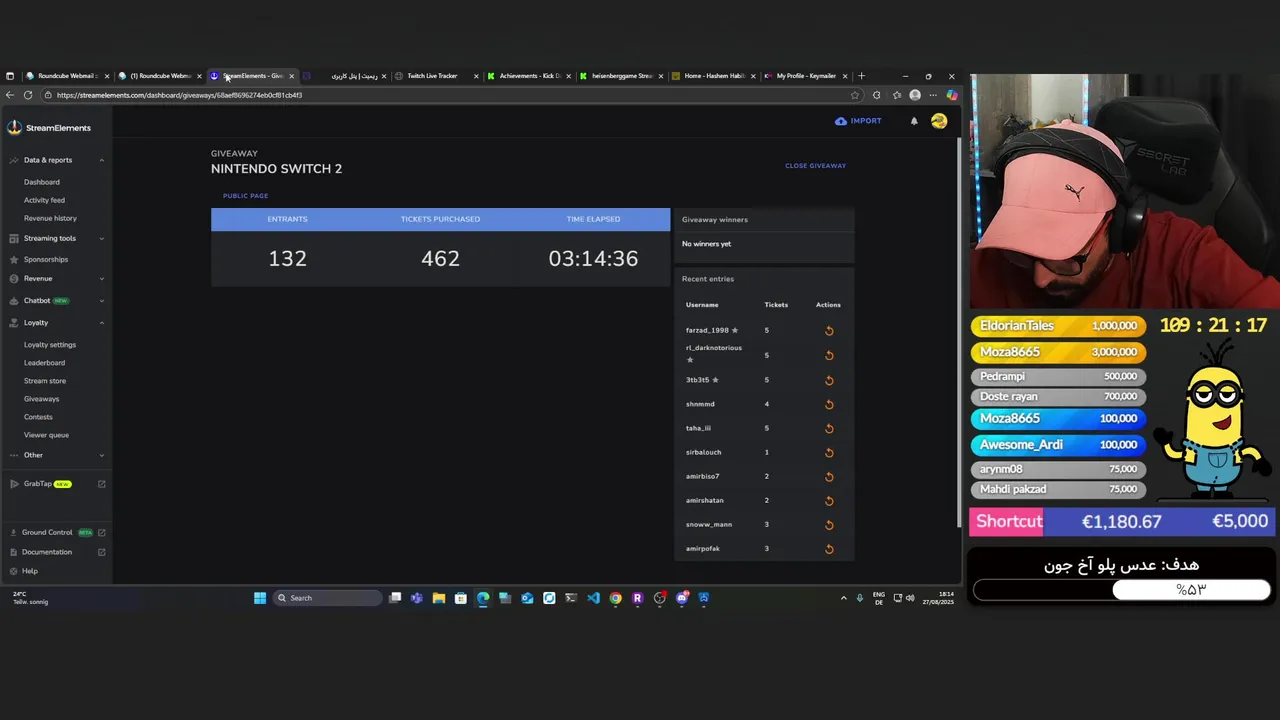
Task: Switch to My Profile - Keymailer tab
Action: 806,76
